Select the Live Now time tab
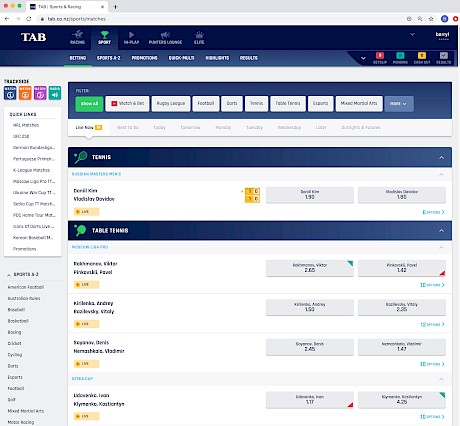Viewport: 460px width, 426px height. click(88, 127)
